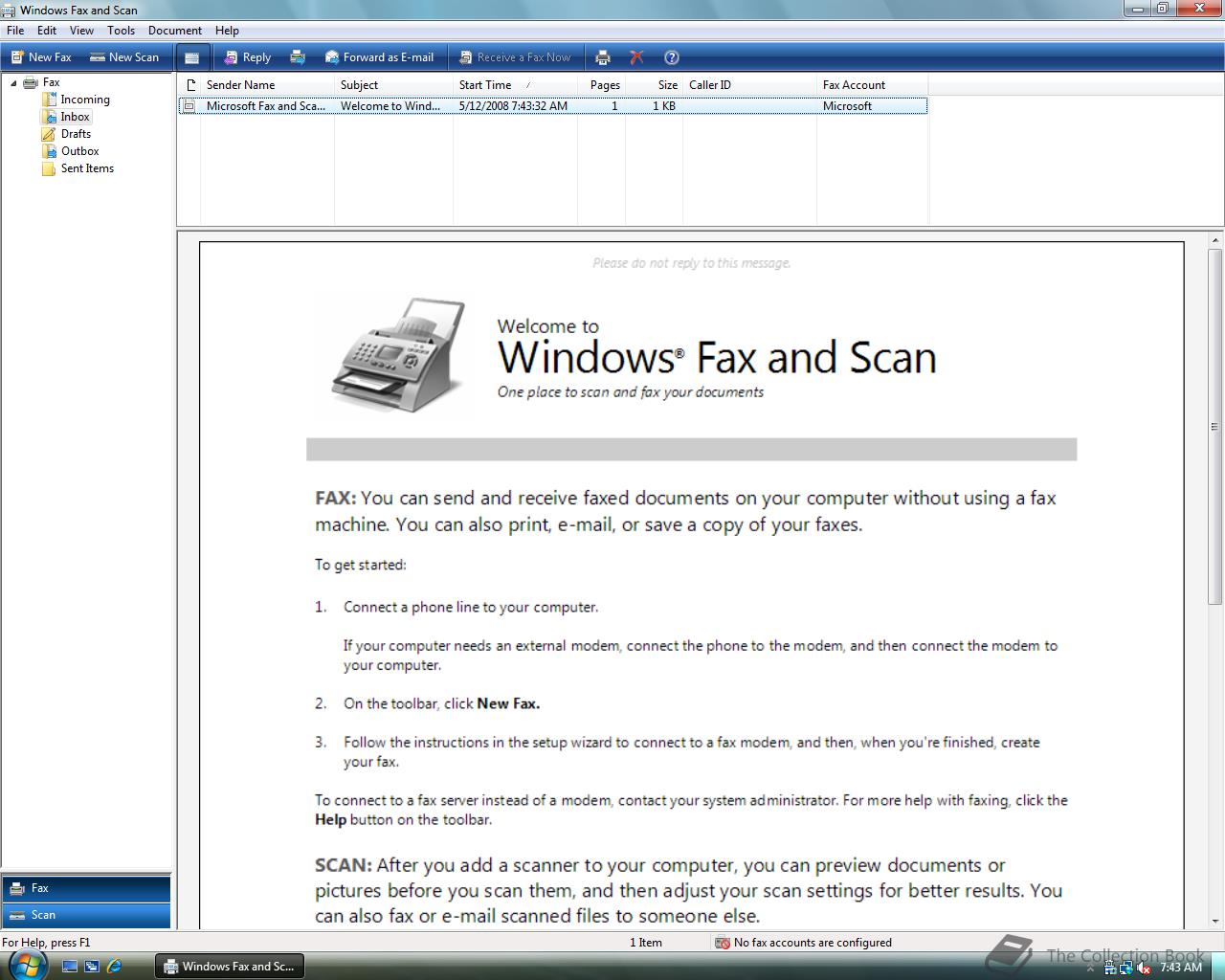Screen dimensions: 1225x980
Task: Click the Drafts folder icon
Action: coord(49,134)
